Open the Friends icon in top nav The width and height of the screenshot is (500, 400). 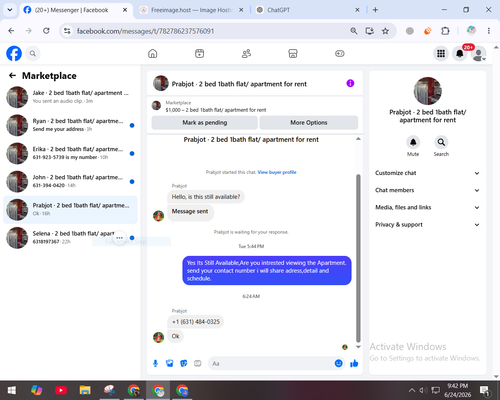pos(246,54)
